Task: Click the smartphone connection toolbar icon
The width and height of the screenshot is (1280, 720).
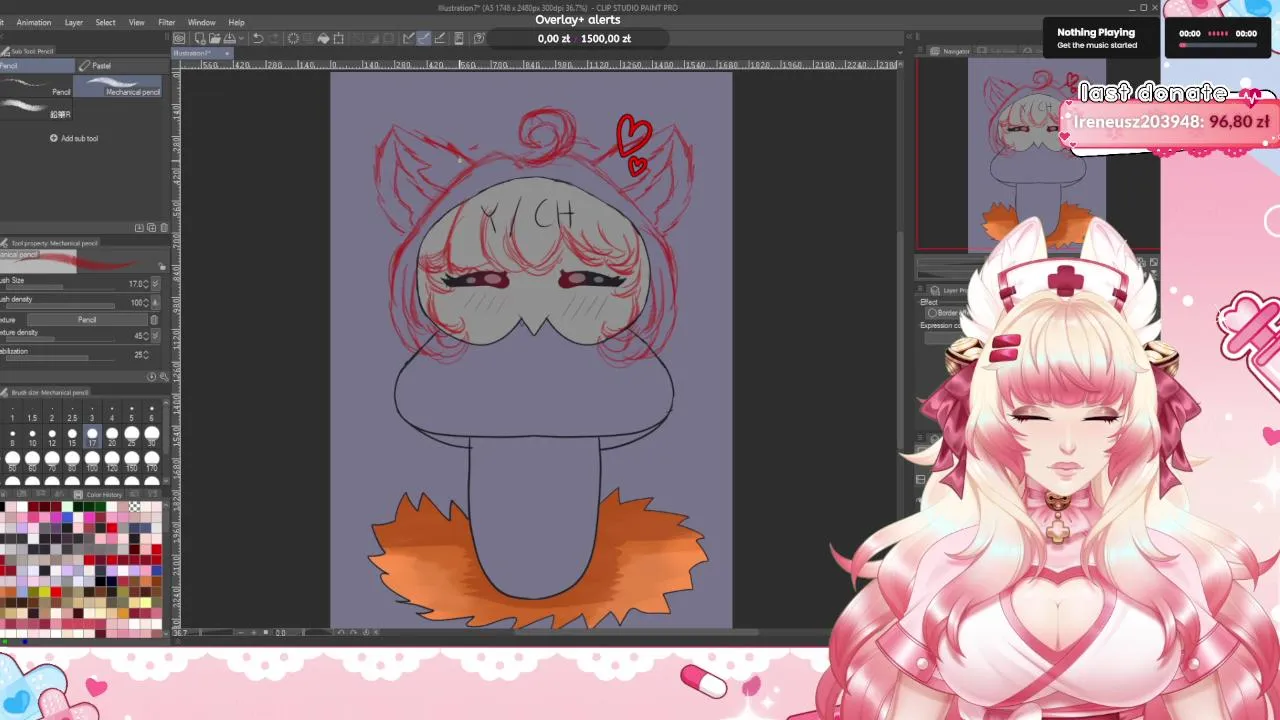Action: pyautogui.click(x=459, y=38)
